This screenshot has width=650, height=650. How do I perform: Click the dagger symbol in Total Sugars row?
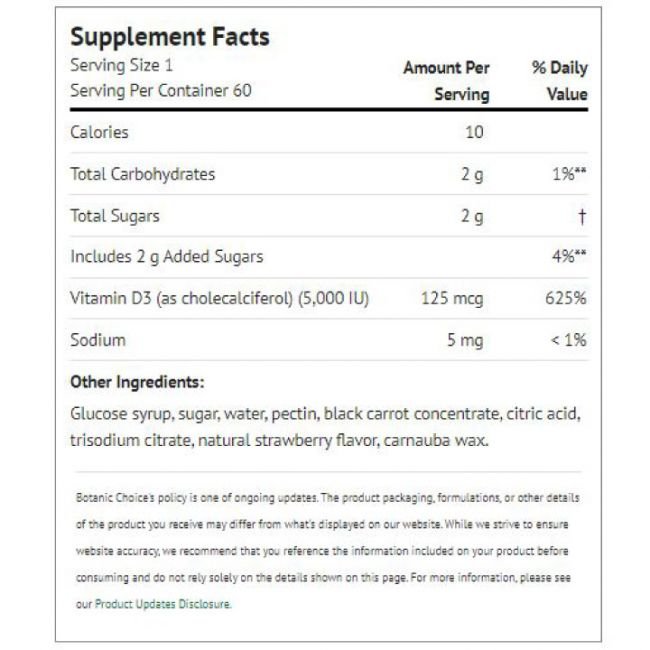click(582, 216)
